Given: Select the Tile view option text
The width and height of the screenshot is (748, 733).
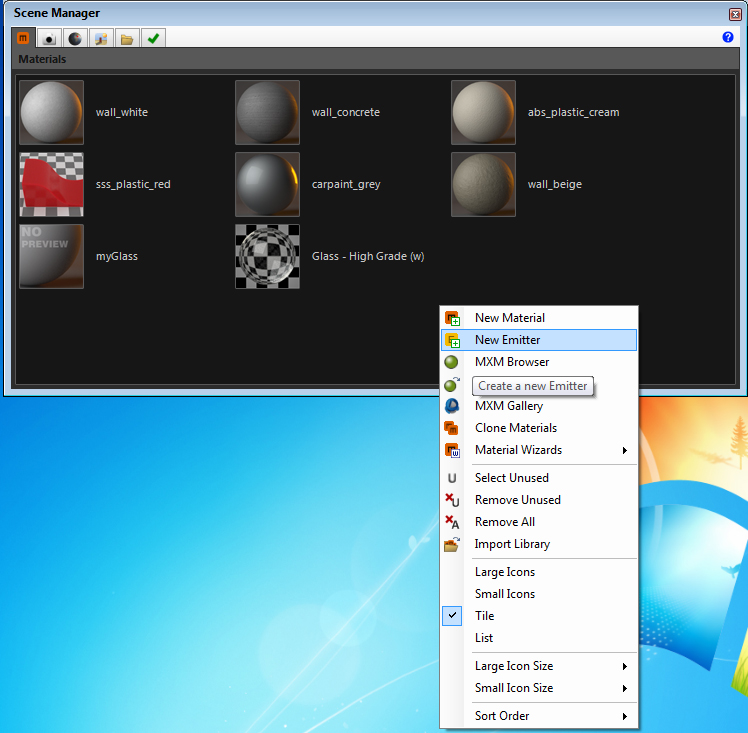Looking at the screenshot, I should tap(484, 616).
